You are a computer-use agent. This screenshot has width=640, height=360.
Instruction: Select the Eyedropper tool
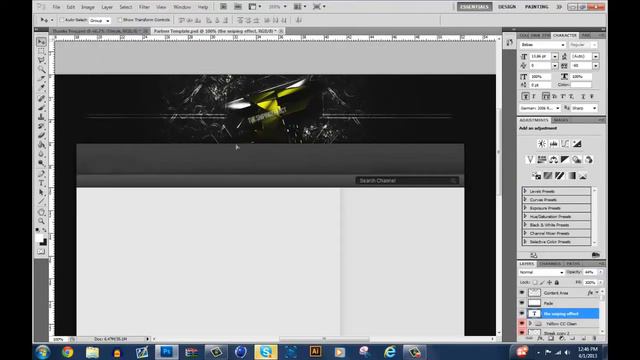click(x=41, y=87)
